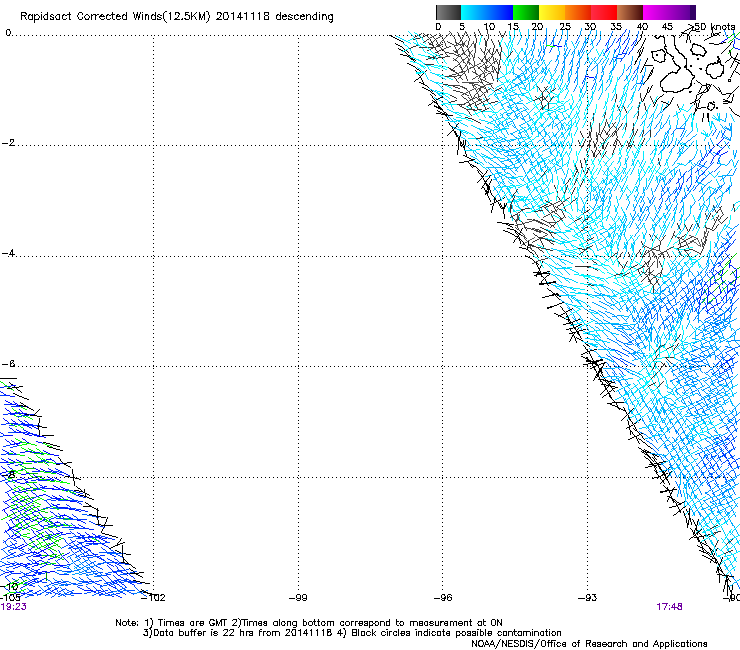Click the blue 10-15 knots color segment
The image size is (740, 650).
point(500,12)
